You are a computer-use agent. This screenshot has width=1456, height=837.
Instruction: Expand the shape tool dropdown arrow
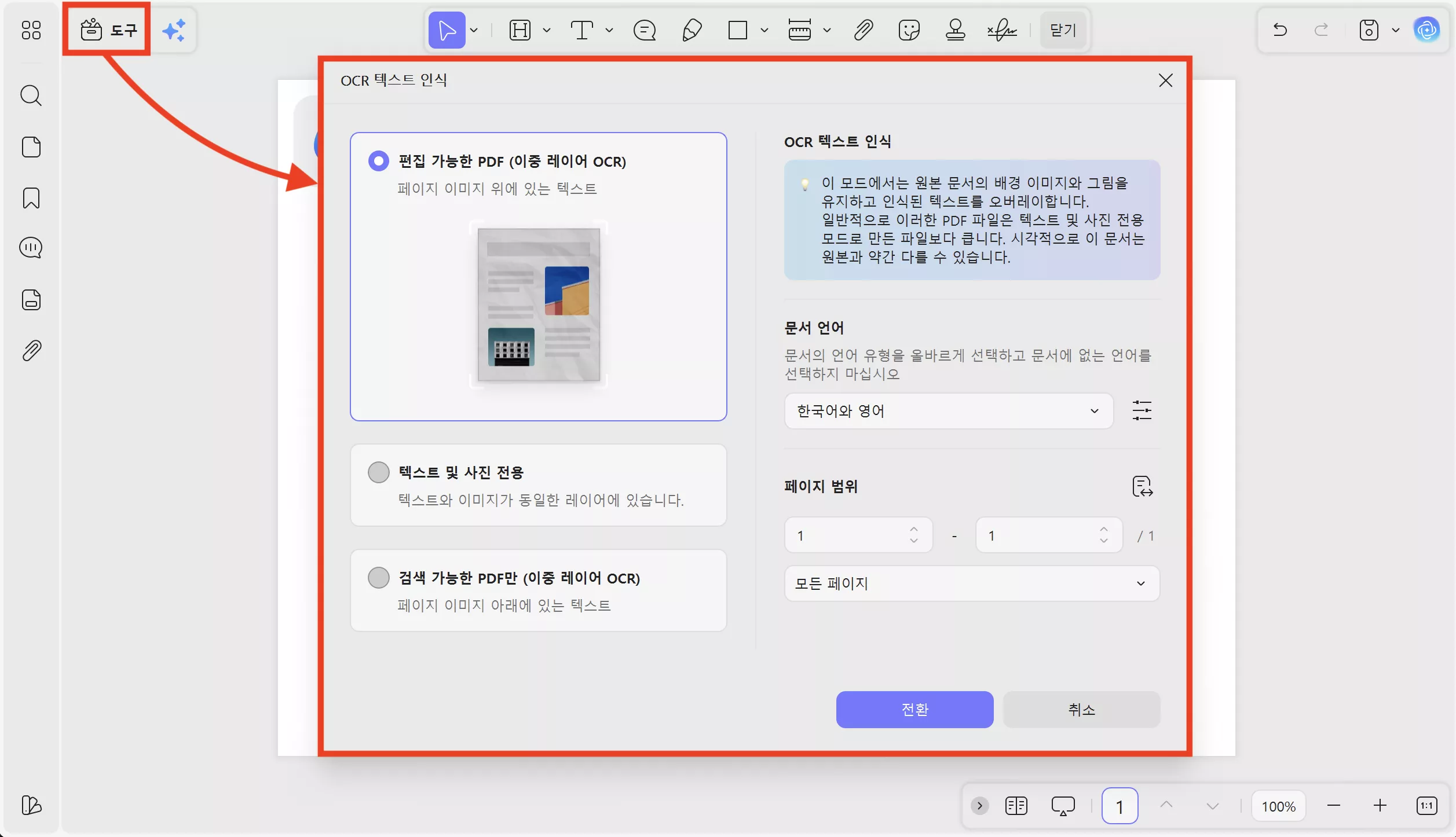[764, 30]
